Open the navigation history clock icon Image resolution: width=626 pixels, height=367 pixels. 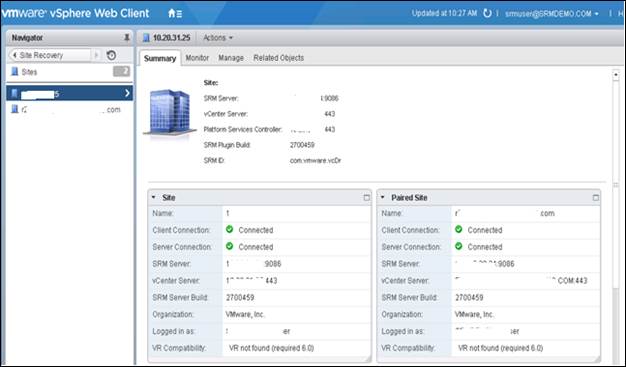[x=111, y=55]
